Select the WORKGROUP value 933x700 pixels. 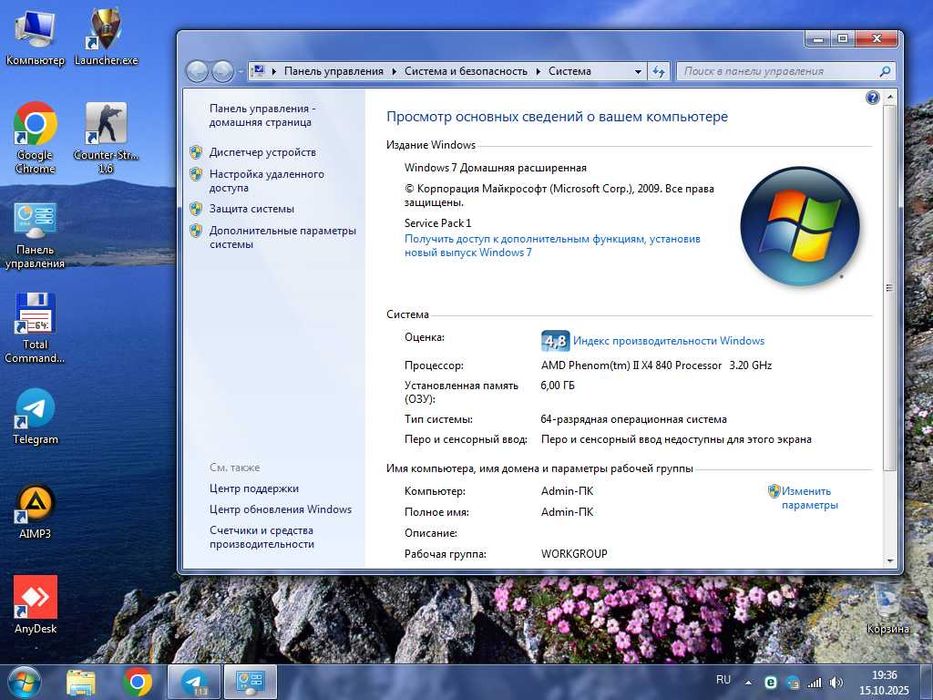click(x=574, y=554)
